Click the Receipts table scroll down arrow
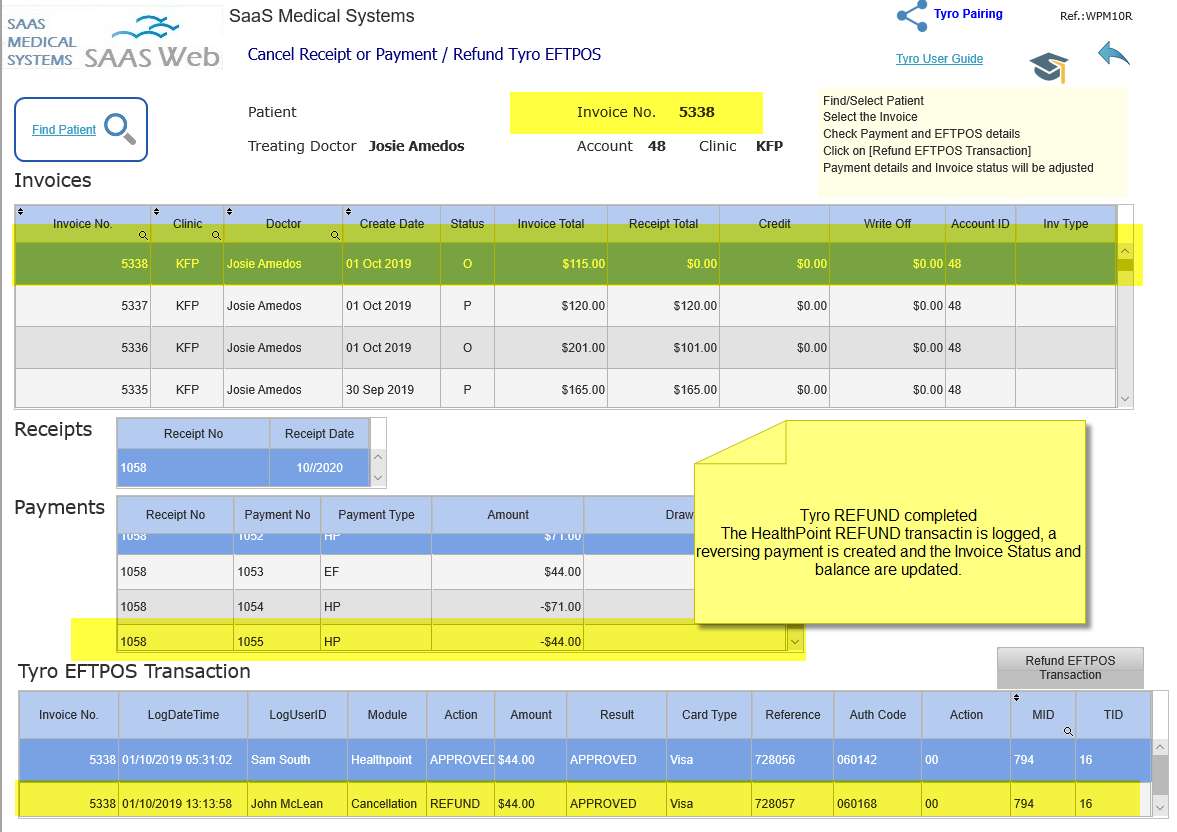 pos(378,478)
